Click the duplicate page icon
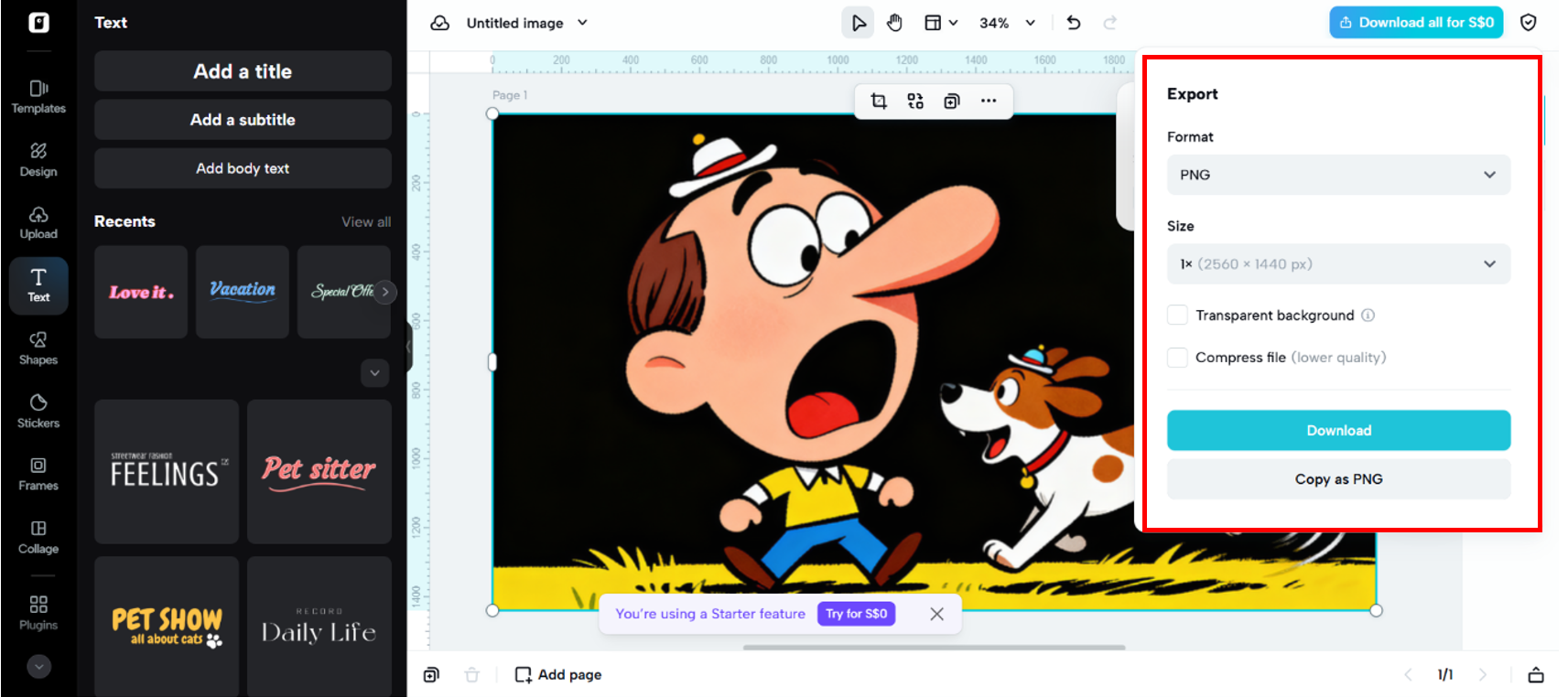The height and width of the screenshot is (697, 1568). [431, 675]
